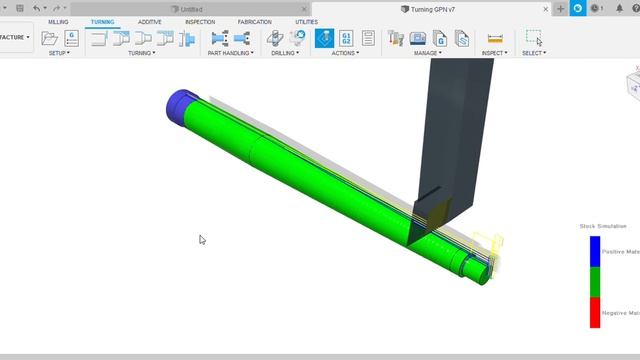Click the second Part Handling icon
This screenshot has height=360, width=640.
coord(242,38)
